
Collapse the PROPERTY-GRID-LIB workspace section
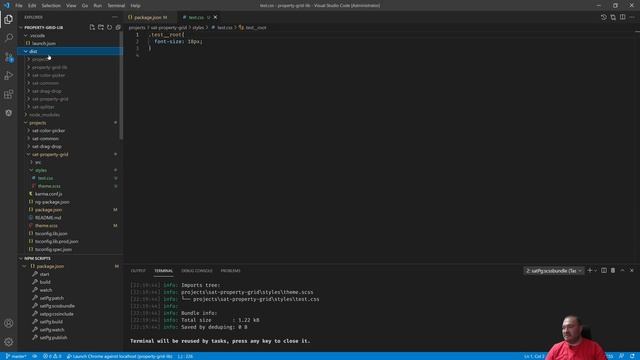(43, 27)
